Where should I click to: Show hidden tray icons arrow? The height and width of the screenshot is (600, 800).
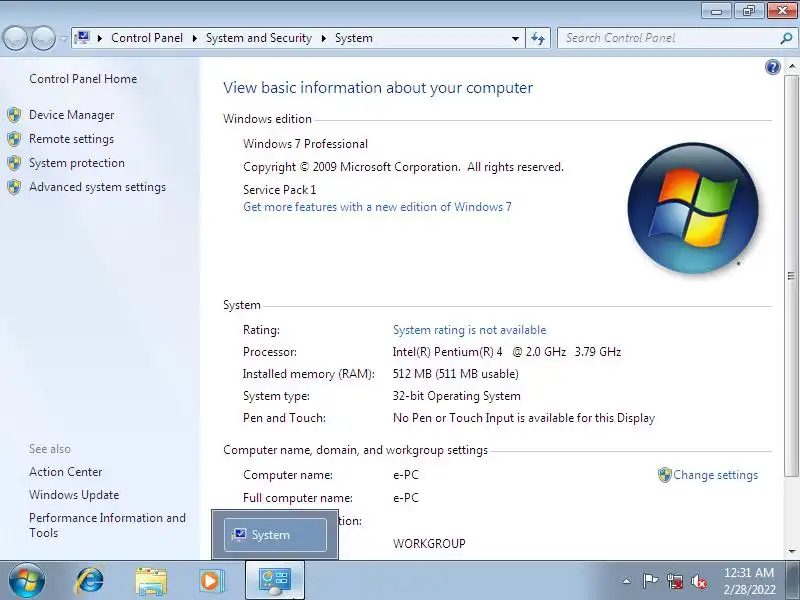(627, 581)
